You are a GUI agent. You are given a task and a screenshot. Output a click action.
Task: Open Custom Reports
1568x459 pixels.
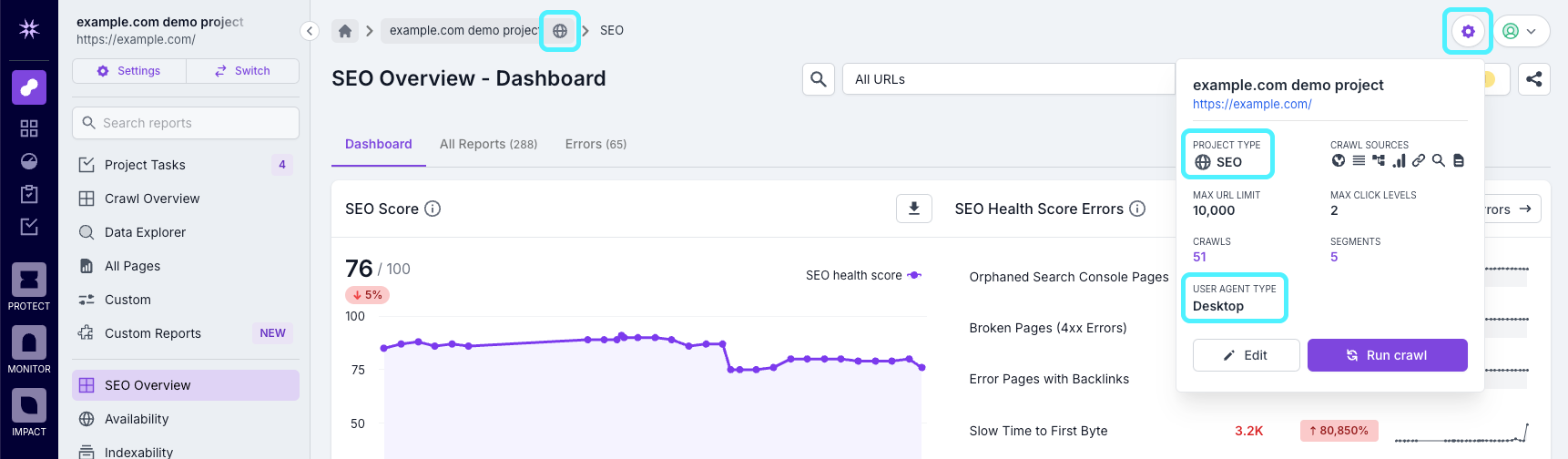(x=186, y=333)
